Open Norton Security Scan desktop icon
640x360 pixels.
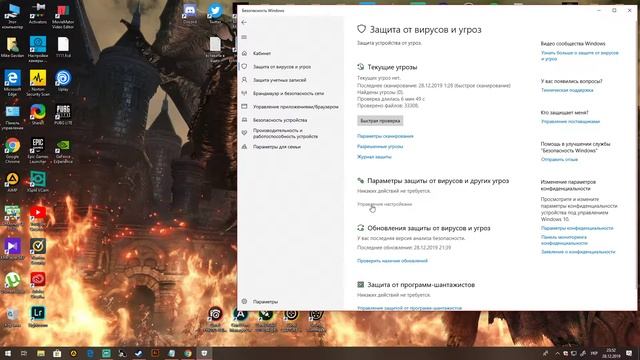(38, 83)
